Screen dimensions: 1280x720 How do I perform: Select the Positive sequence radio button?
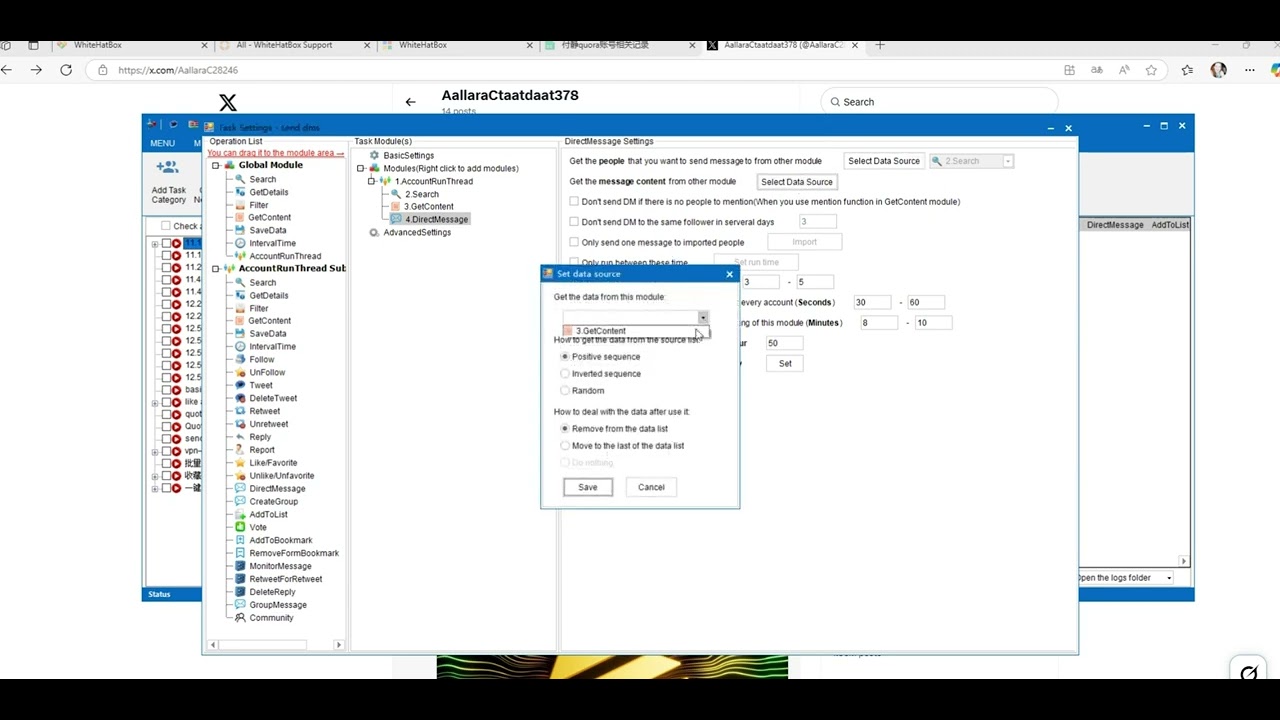click(565, 356)
